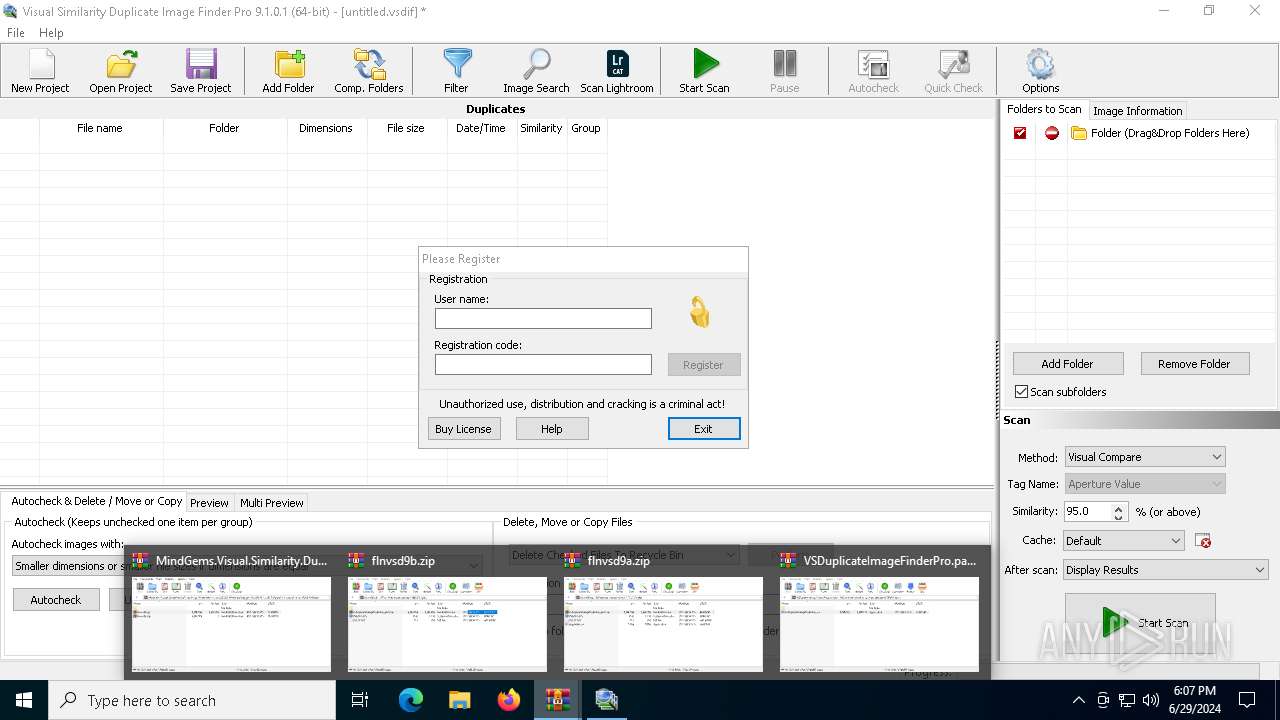Click WinRAR taskbar icon

pos(558,700)
